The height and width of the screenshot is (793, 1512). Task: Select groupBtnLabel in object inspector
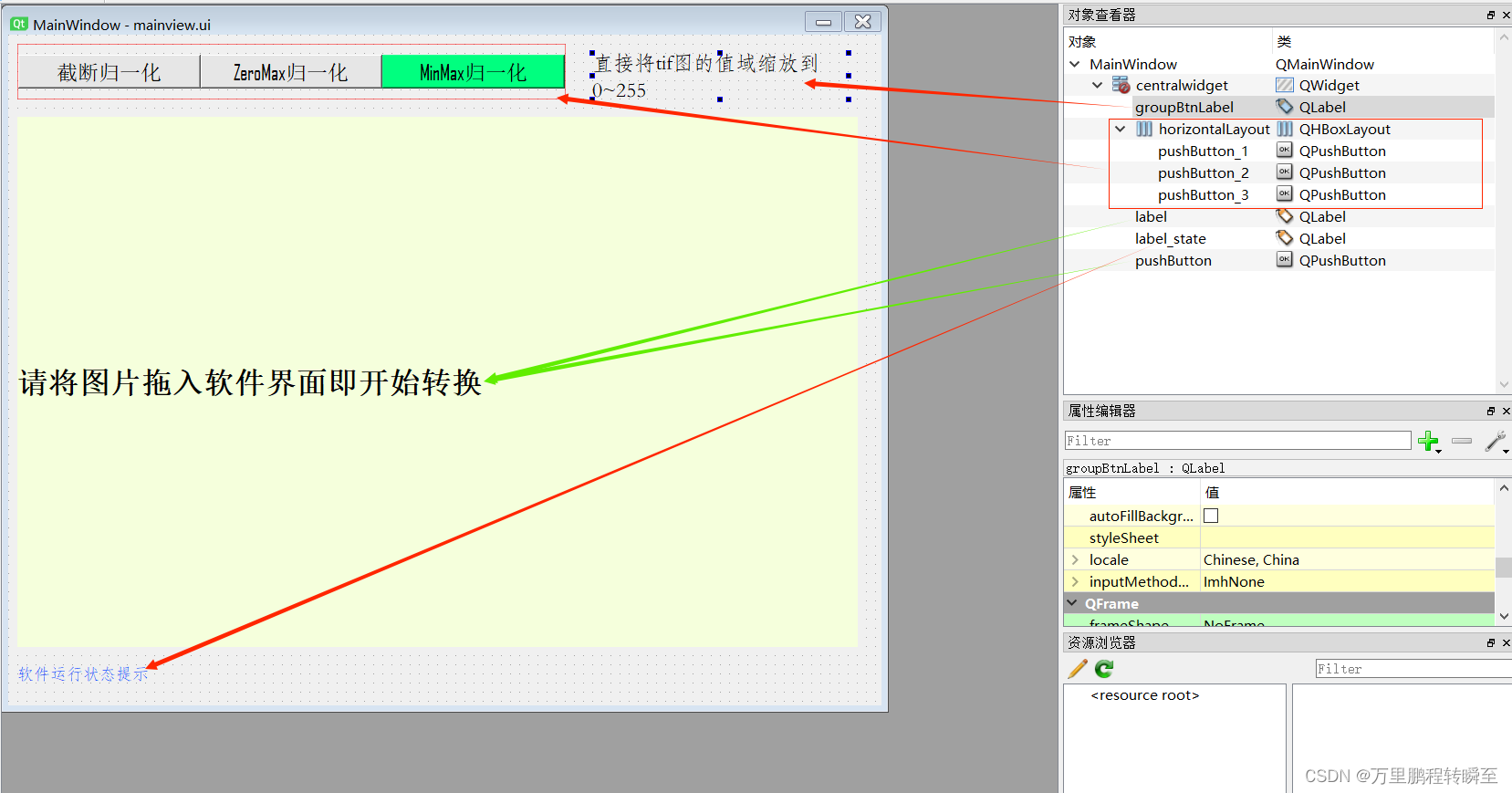[x=1184, y=107]
